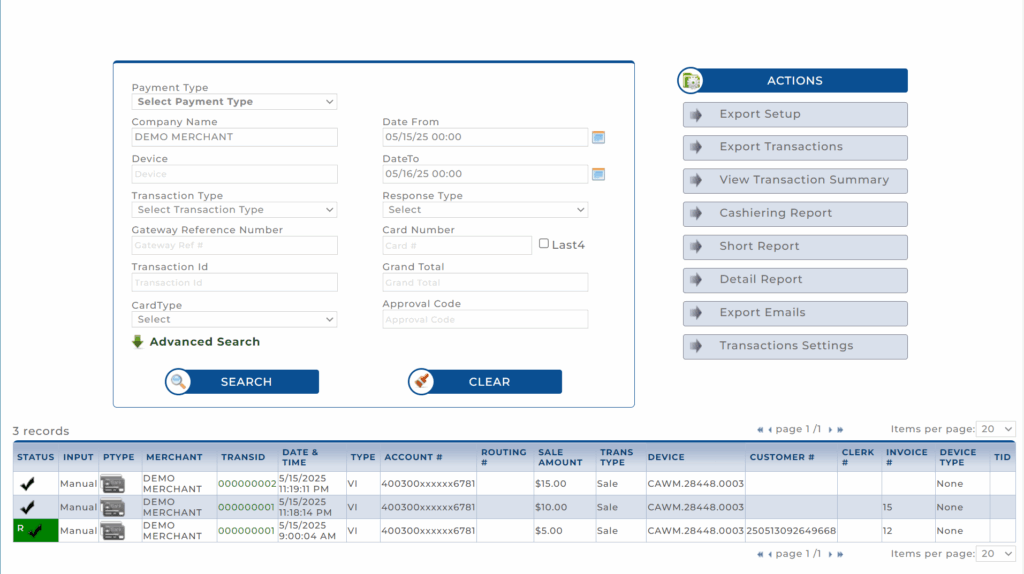This screenshot has width=1024, height=574.
Task: Open View Transaction Summary action
Action: click(795, 180)
